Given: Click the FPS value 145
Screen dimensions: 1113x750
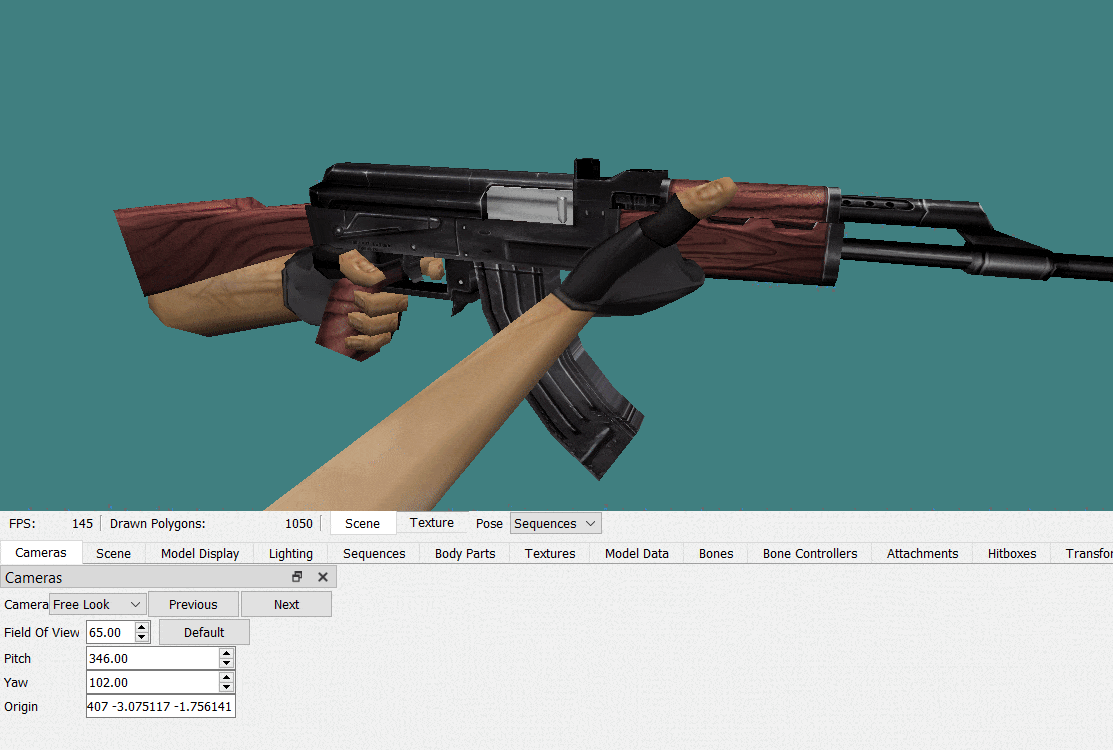Looking at the screenshot, I should [82, 524].
